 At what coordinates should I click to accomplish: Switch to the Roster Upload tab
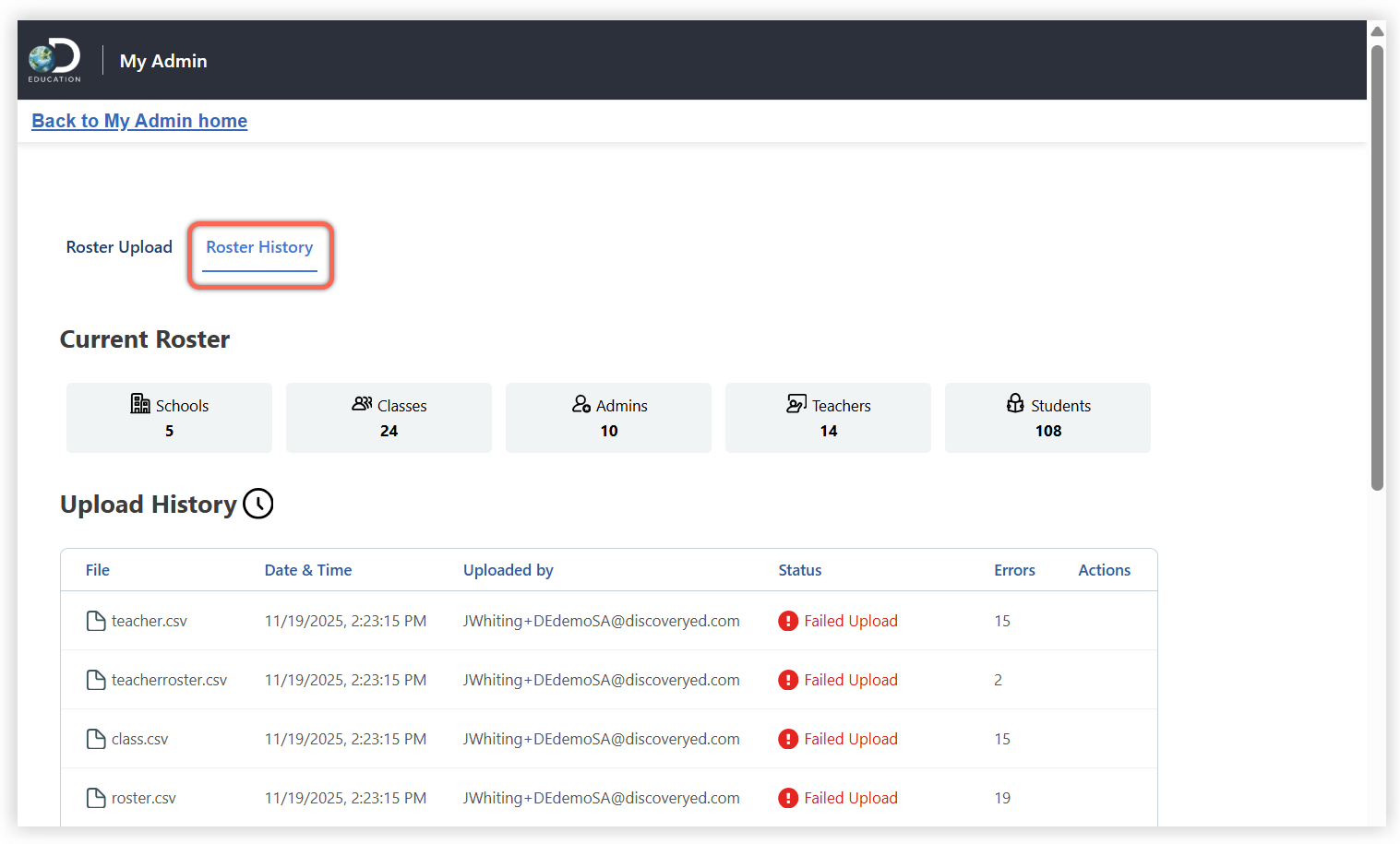pyautogui.click(x=119, y=247)
